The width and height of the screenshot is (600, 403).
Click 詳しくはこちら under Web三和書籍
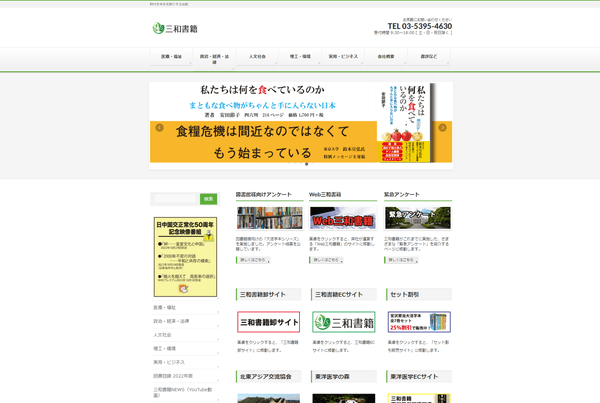tap(326, 260)
